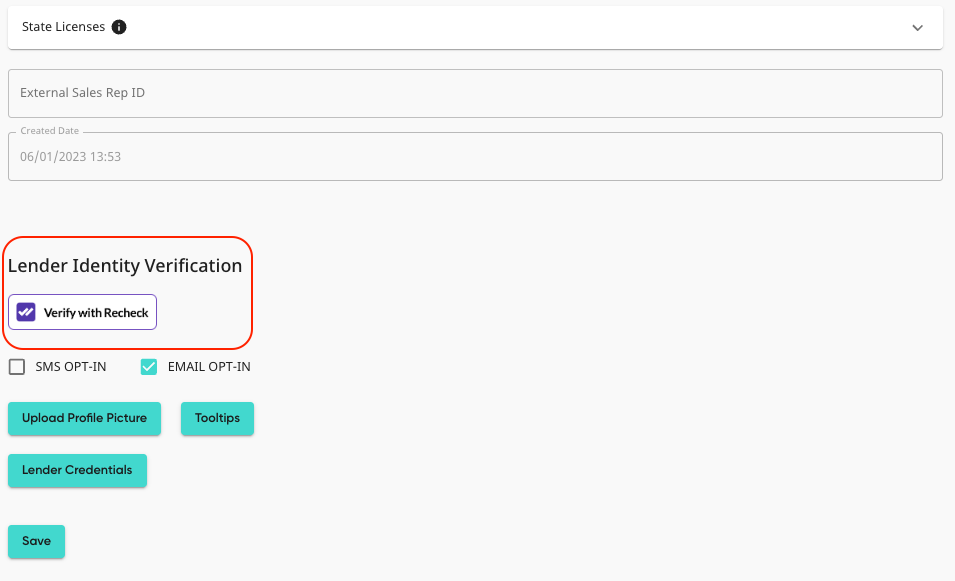Click inside the External Sales Rep ID input
The height and width of the screenshot is (581, 955).
pos(475,93)
